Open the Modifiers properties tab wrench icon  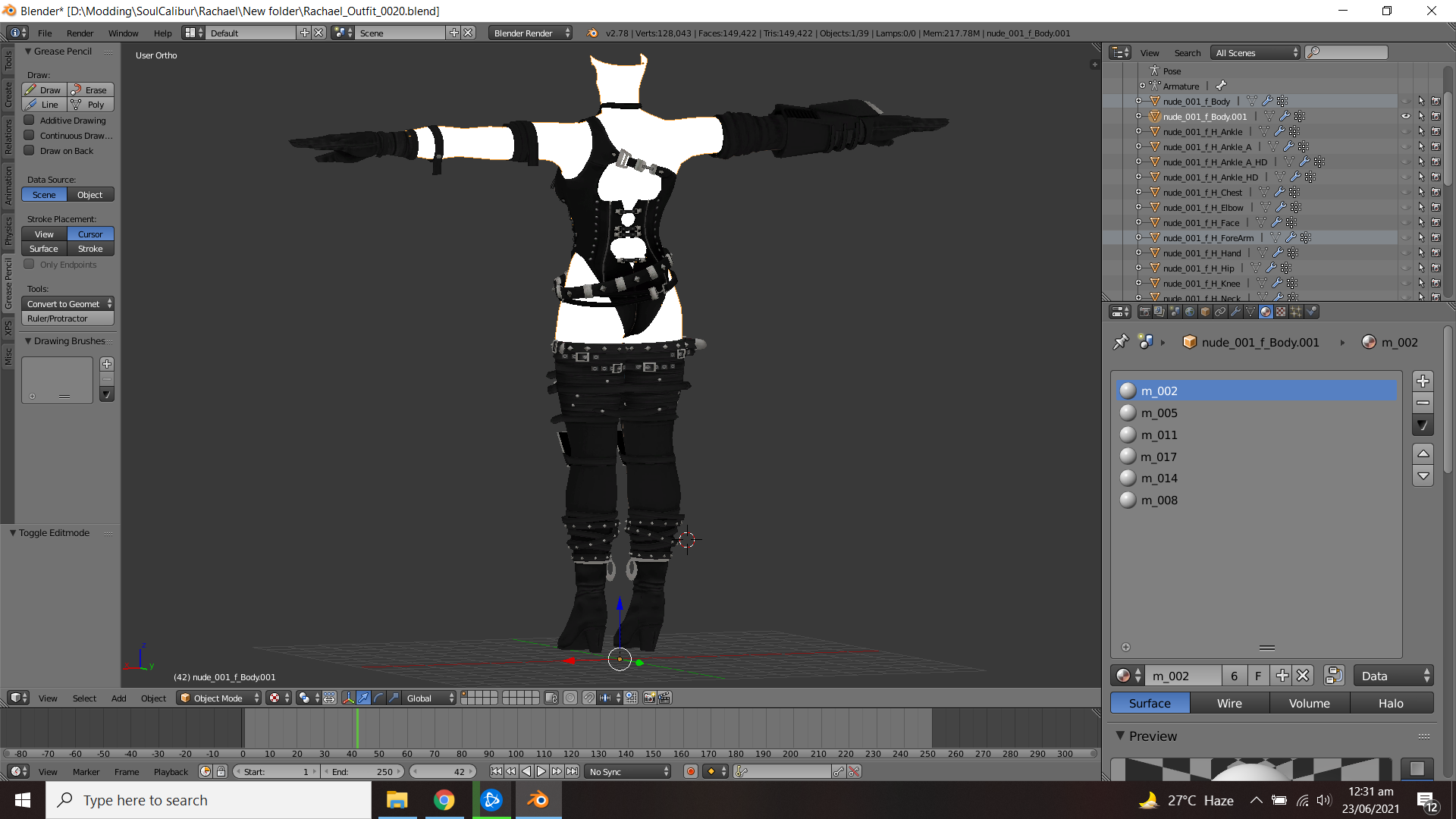point(1235,312)
